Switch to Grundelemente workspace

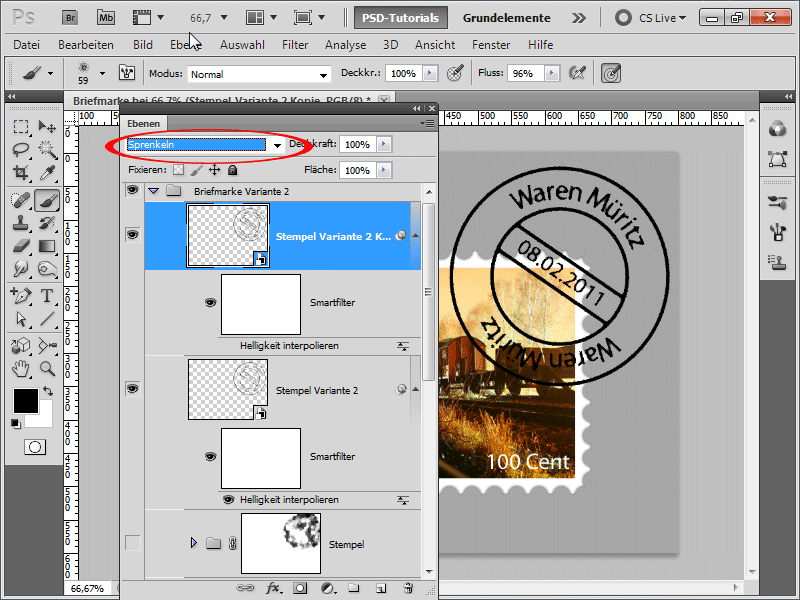click(x=506, y=18)
